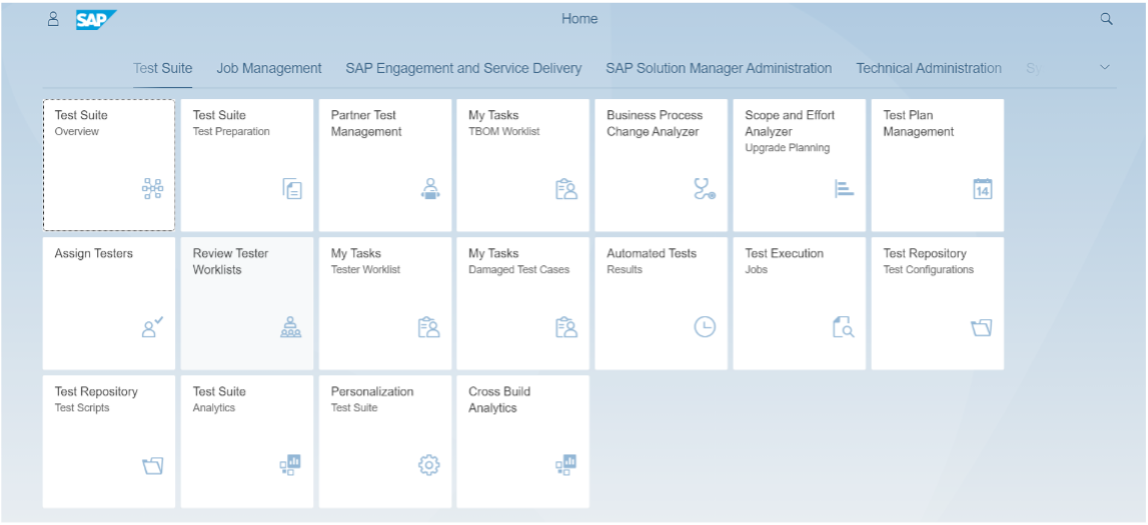1148x525 pixels.
Task: Click the person-with-checkmark icon on Assign Testers
Action: tap(152, 327)
